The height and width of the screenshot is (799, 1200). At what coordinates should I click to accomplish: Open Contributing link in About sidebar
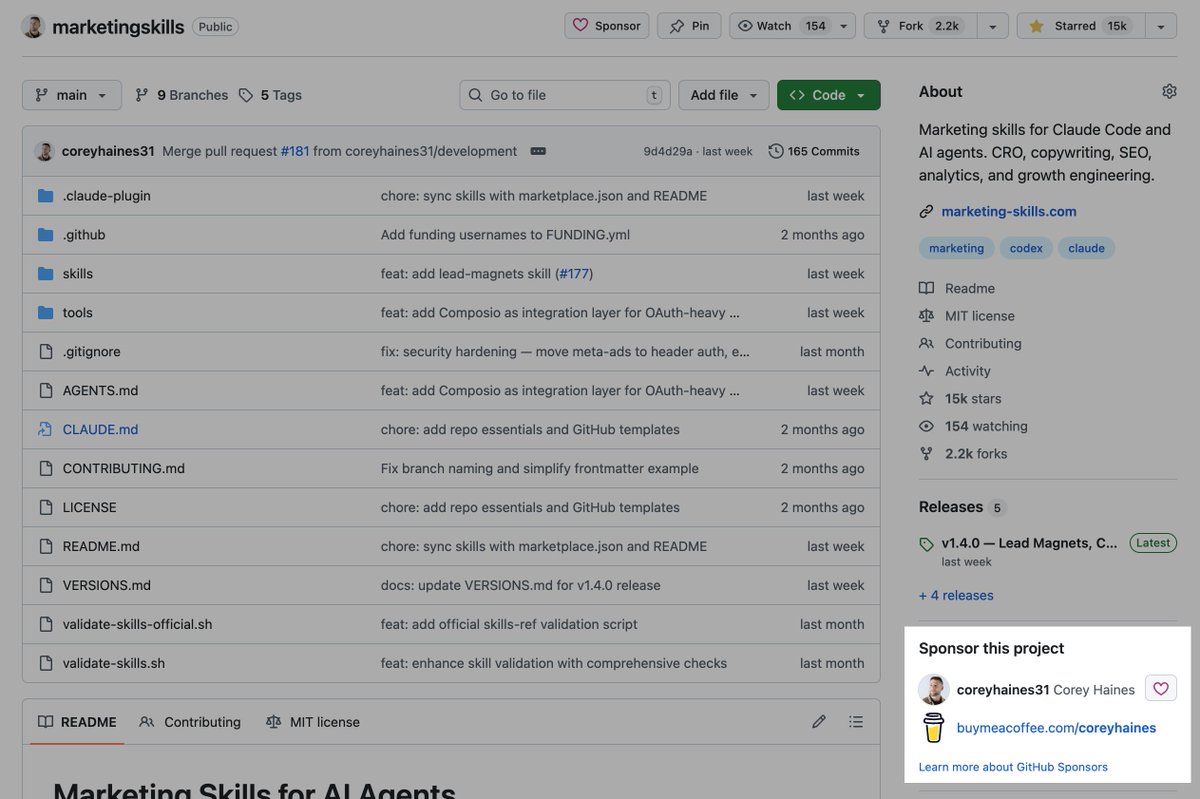click(970, 343)
